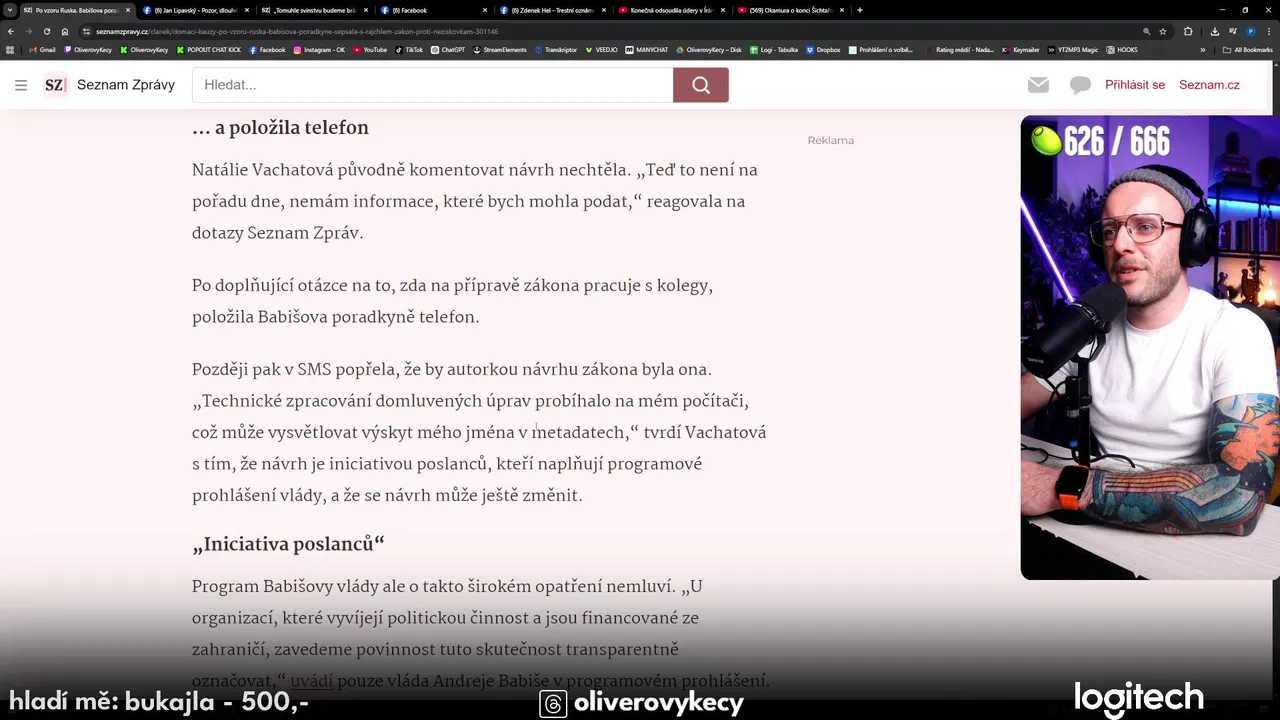Open POPOUT CHAT KICK bookmark

[209, 49]
